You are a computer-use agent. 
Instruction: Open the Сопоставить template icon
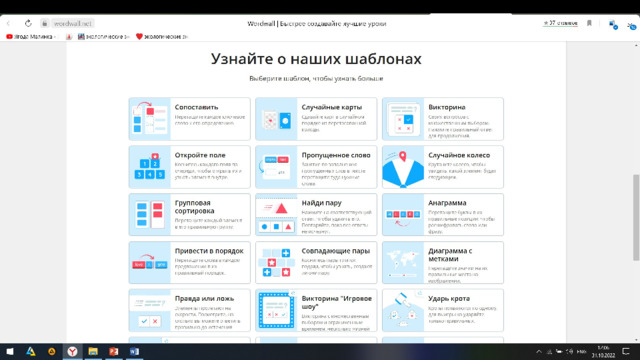[150, 119]
